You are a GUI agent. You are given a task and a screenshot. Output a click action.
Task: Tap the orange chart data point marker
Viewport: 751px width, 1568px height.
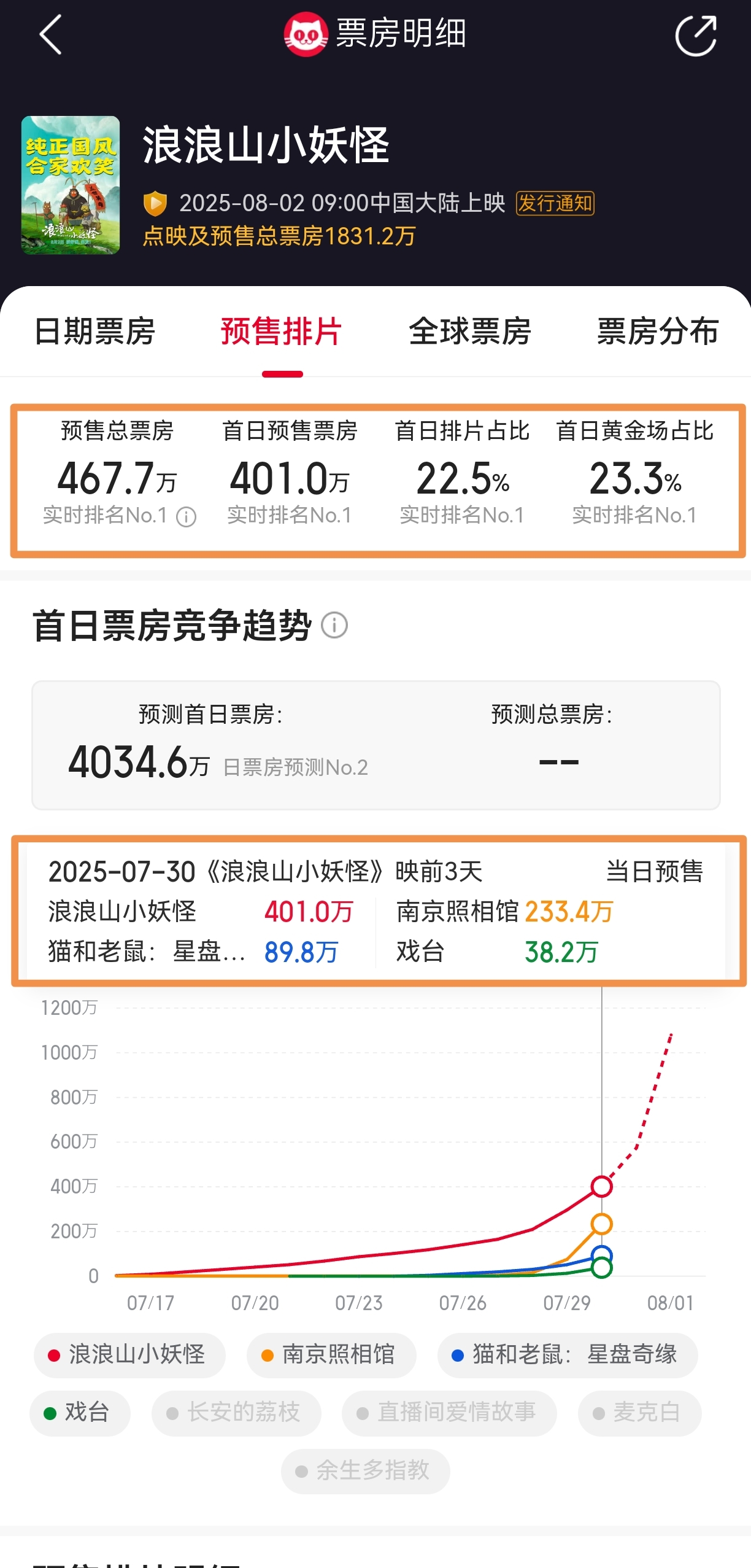pos(602,1224)
